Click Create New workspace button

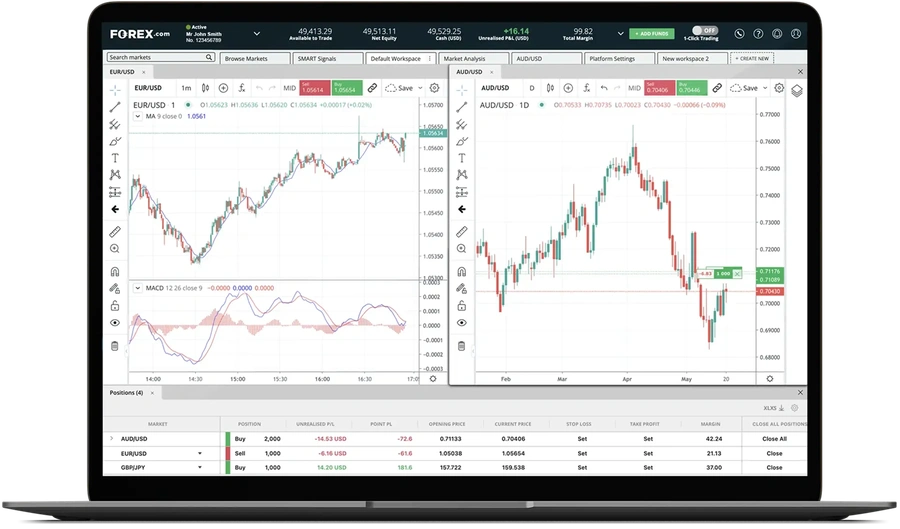(x=752, y=59)
